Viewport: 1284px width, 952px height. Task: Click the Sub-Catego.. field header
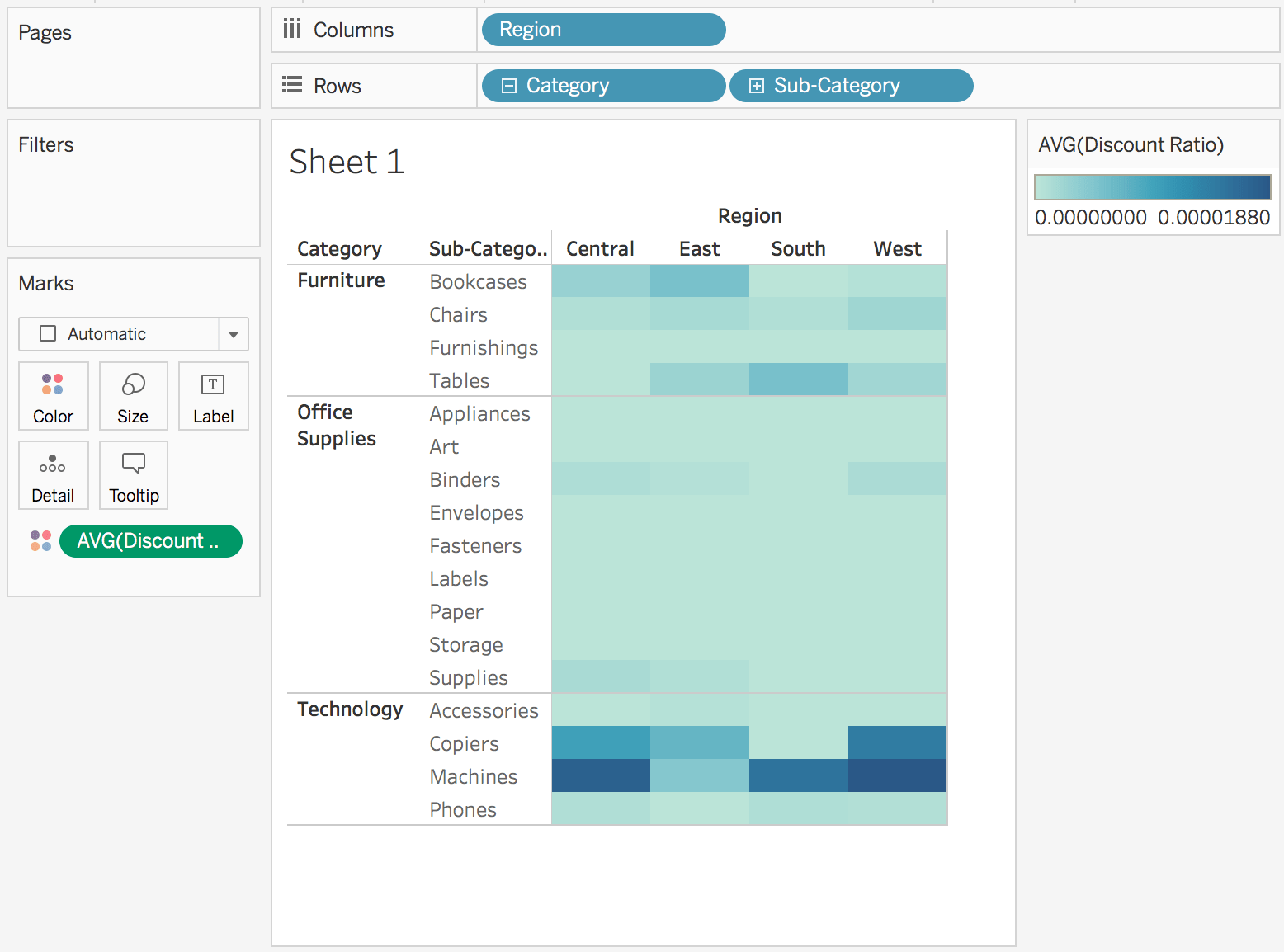coord(489,248)
